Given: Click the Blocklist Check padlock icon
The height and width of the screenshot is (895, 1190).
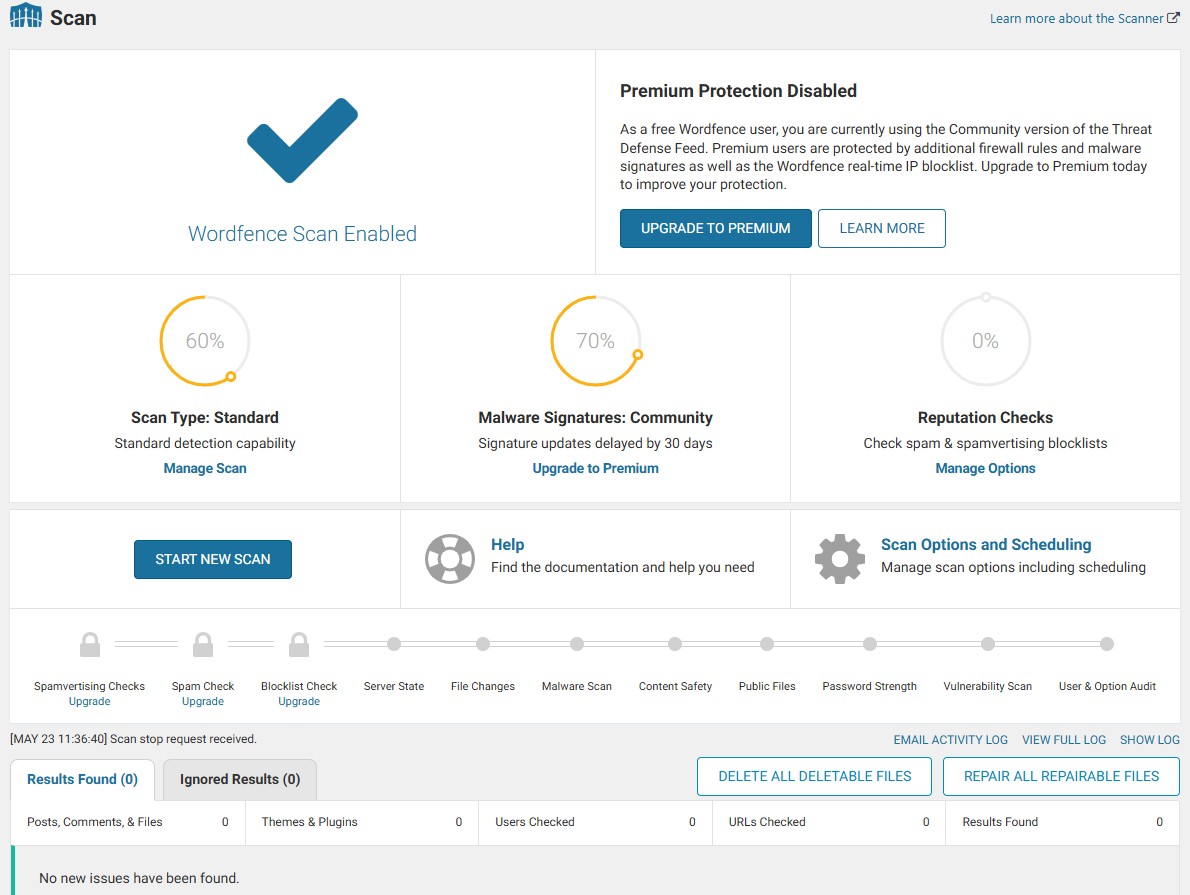Looking at the screenshot, I should click(x=299, y=644).
